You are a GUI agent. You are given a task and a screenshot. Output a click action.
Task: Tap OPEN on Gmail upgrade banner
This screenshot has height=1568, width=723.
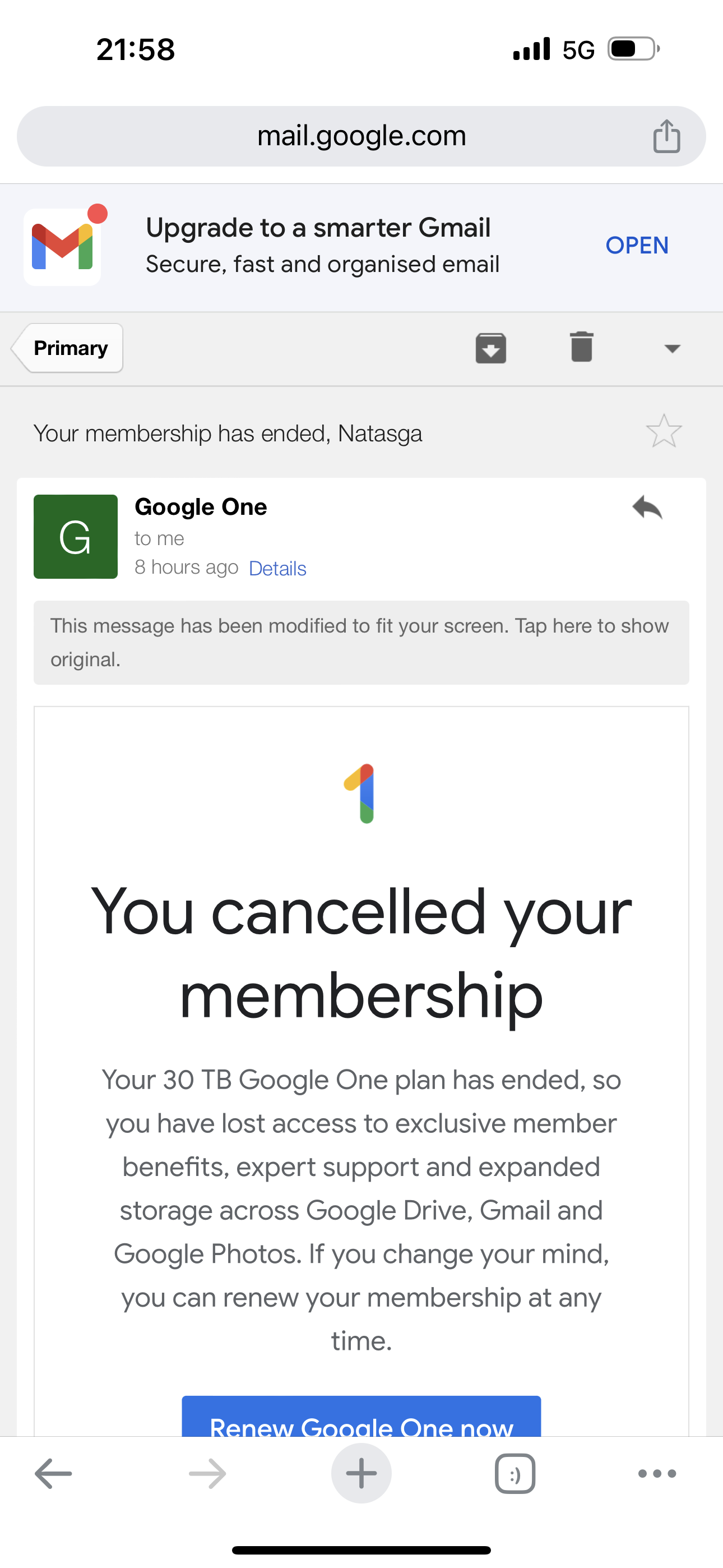click(x=637, y=245)
